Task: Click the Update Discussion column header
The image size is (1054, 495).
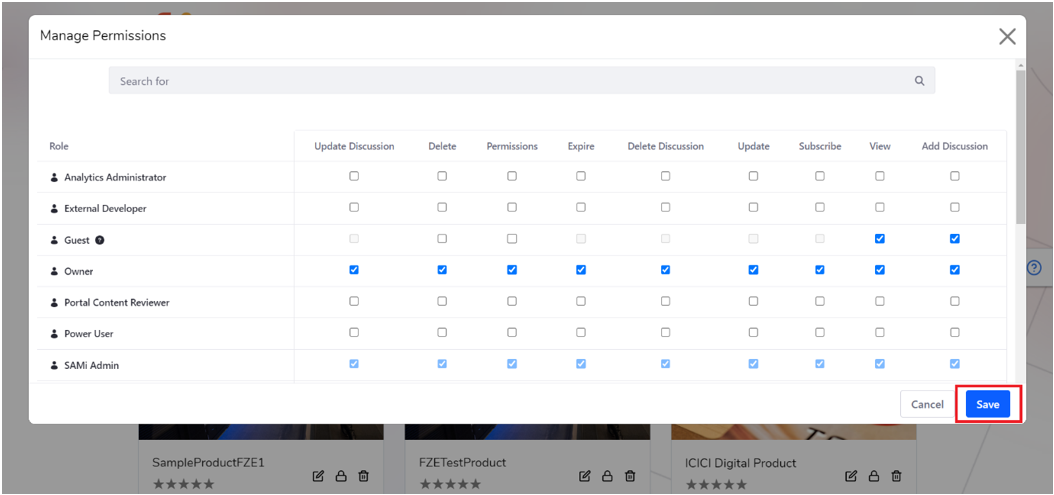Action: 354,146
